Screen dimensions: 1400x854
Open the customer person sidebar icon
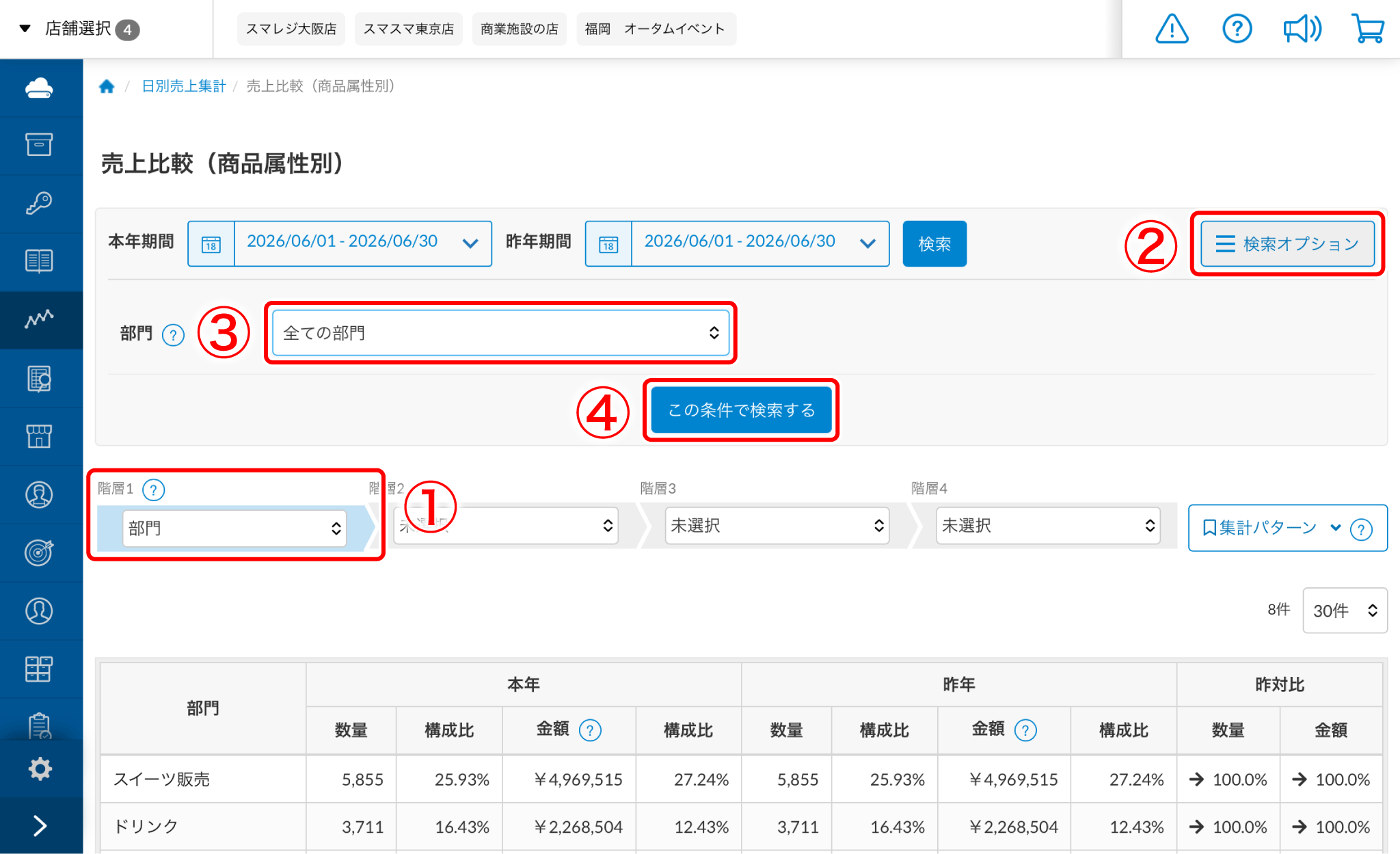tap(40, 611)
